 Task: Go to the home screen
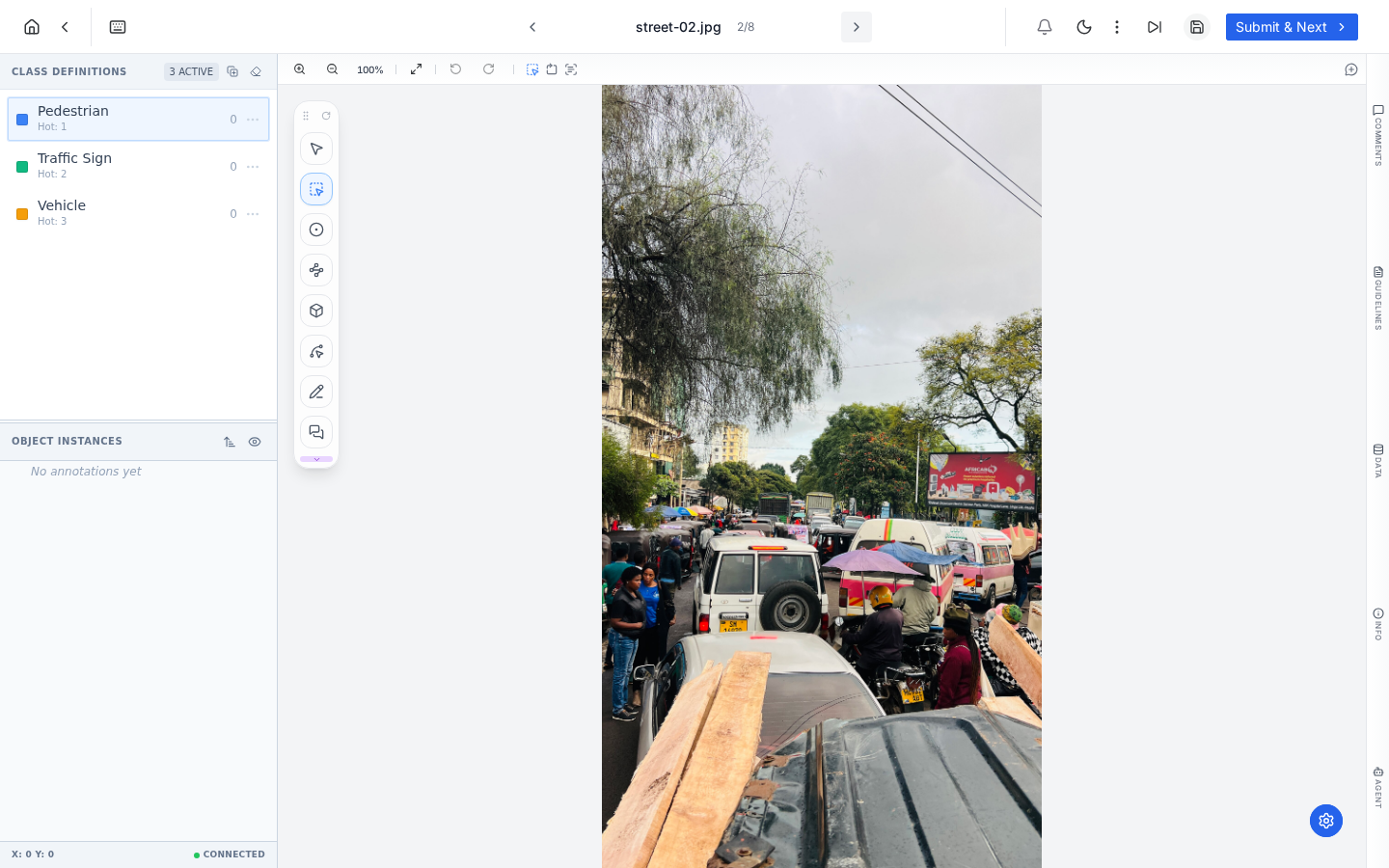(x=32, y=27)
